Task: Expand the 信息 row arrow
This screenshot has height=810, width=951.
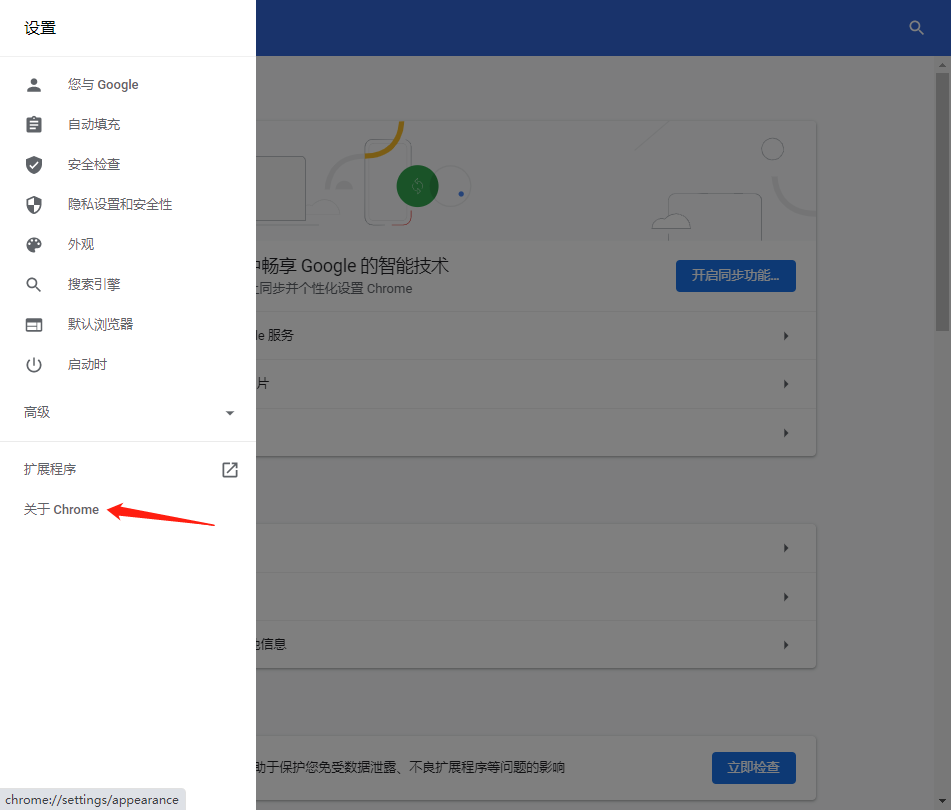Action: coord(786,645)
